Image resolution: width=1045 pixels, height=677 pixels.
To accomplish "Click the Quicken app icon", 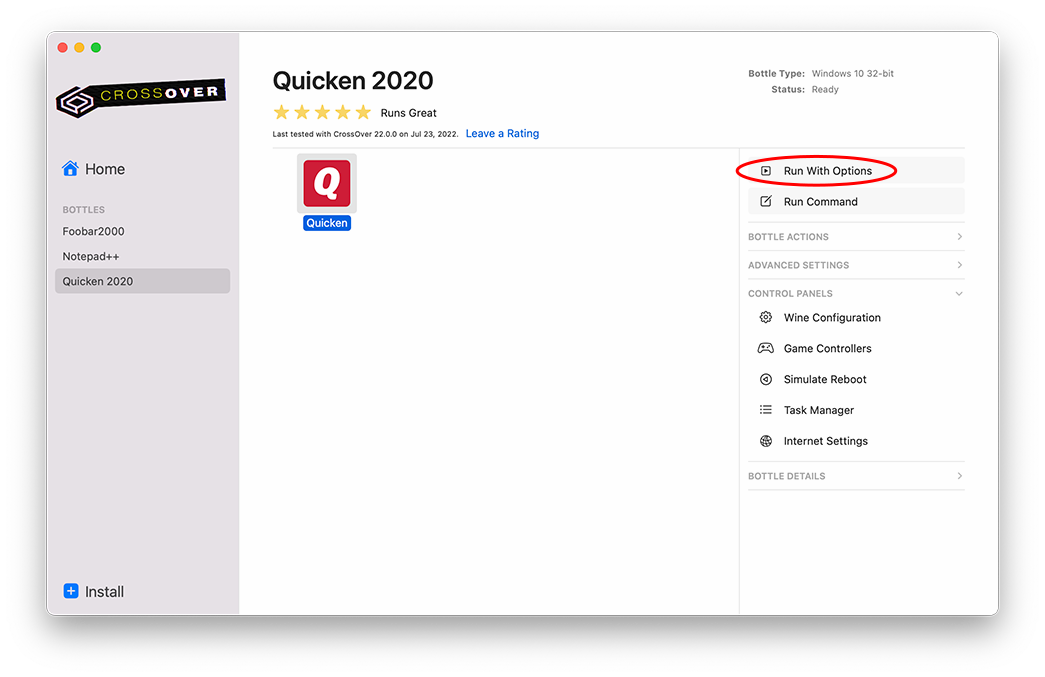I will pyautogui.click(x=327, y=183).
